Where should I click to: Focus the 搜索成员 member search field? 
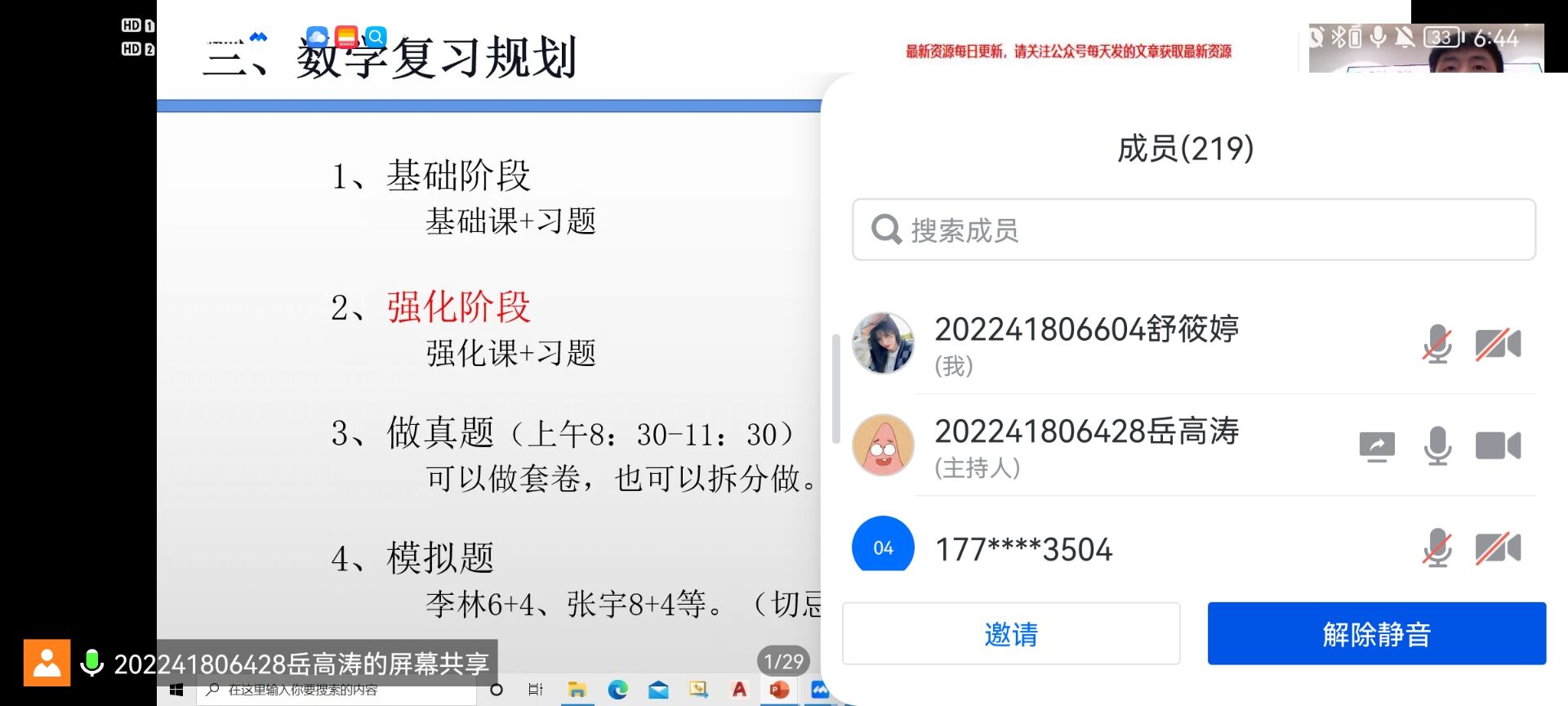pyautogui.click(x=1193, y=230)
